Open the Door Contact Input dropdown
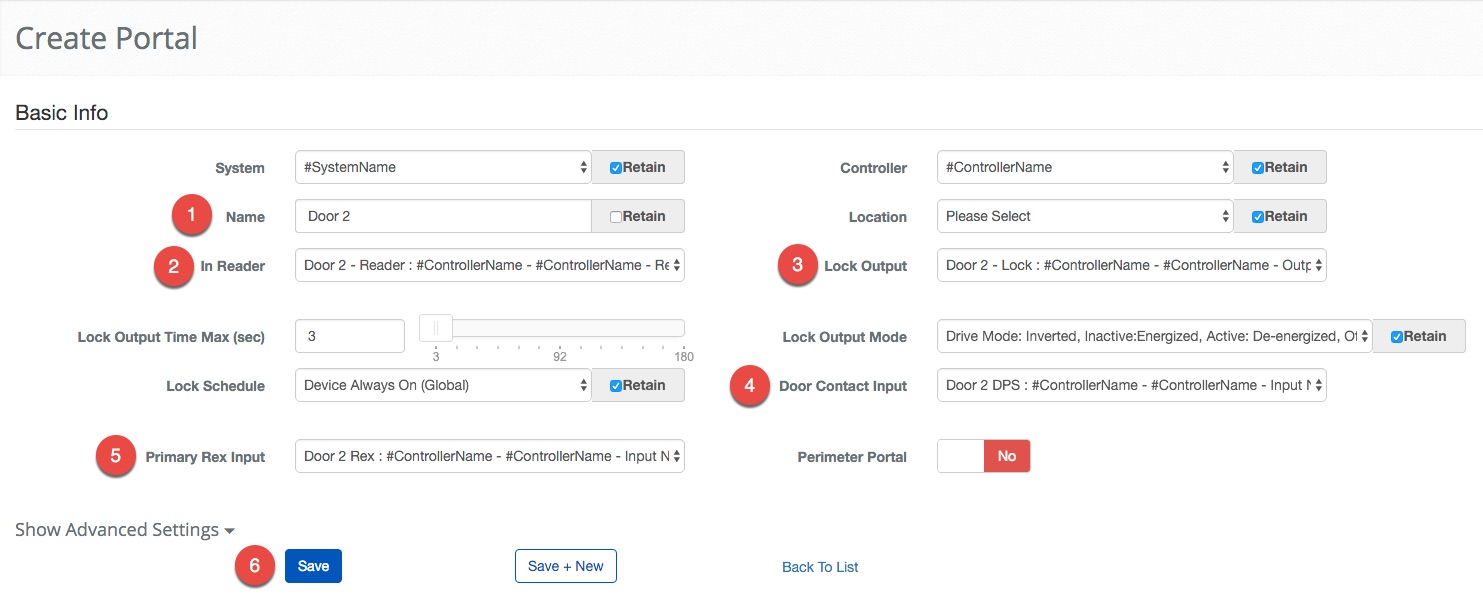Image resolution: width=1483 pixels, height=610 pixels. [x=1131, y=385]
